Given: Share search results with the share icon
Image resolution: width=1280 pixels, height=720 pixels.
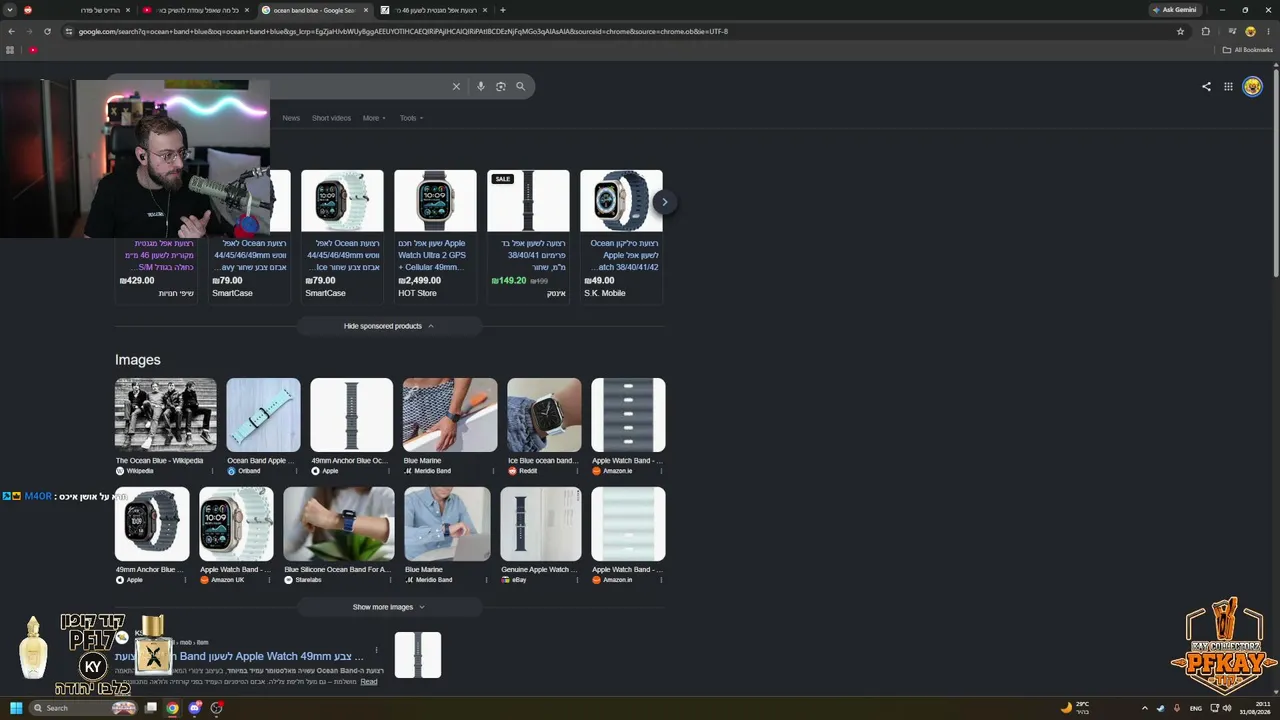Looking at the screenshot, I should pos(1206,87).
